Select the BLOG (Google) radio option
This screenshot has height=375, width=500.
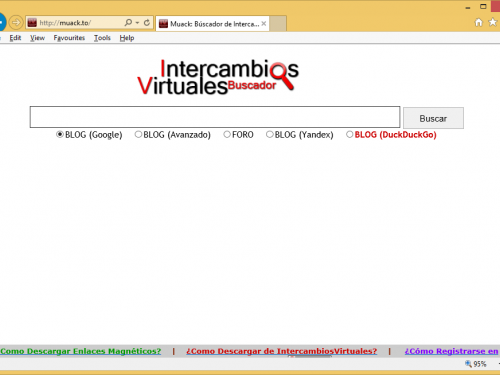pyautogui.click(x=60, y=134)
